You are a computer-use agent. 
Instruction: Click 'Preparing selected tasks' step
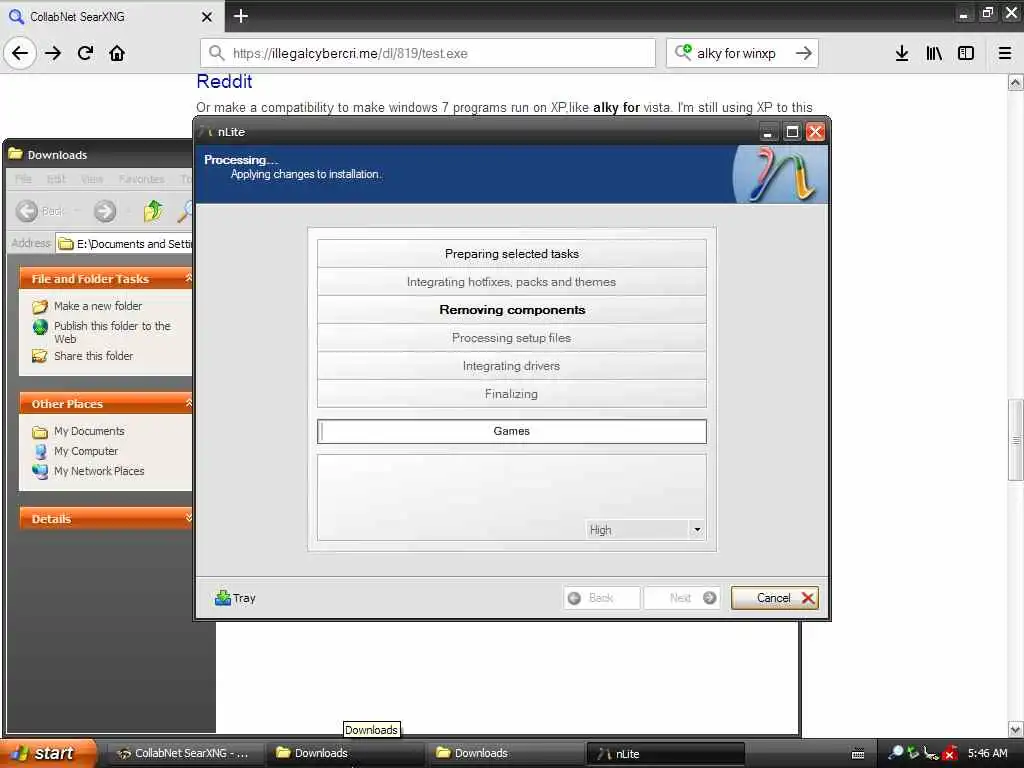[x=512, y=253]
